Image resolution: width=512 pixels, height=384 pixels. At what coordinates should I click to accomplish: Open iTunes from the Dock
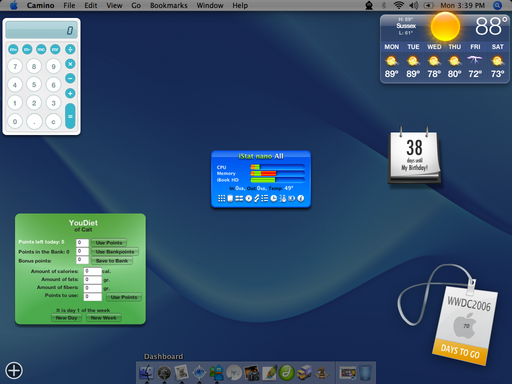tap(234, 373)
